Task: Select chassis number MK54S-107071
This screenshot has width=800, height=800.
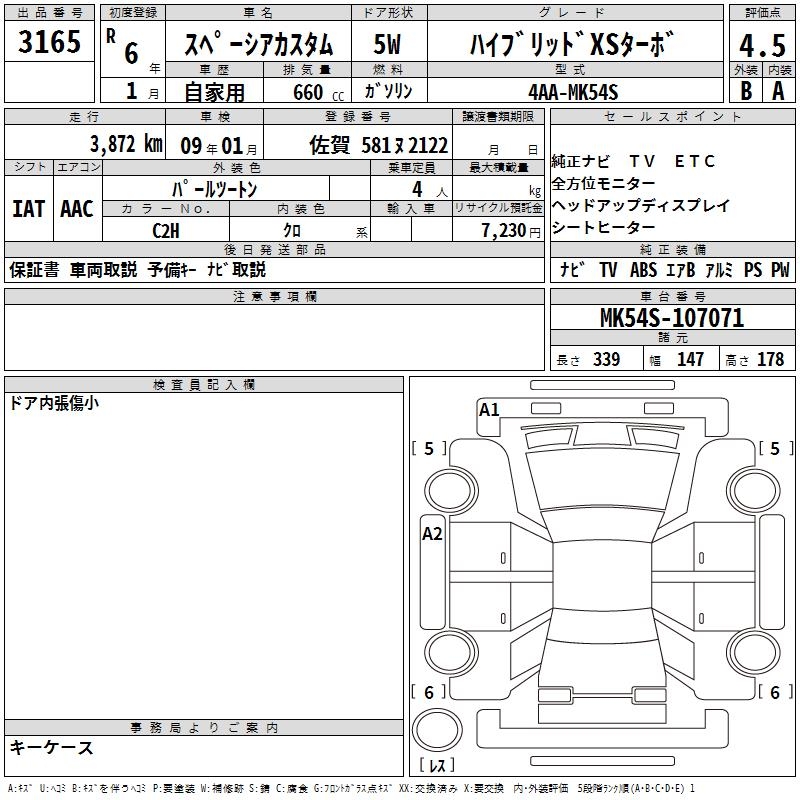Action: click(672, 317)
